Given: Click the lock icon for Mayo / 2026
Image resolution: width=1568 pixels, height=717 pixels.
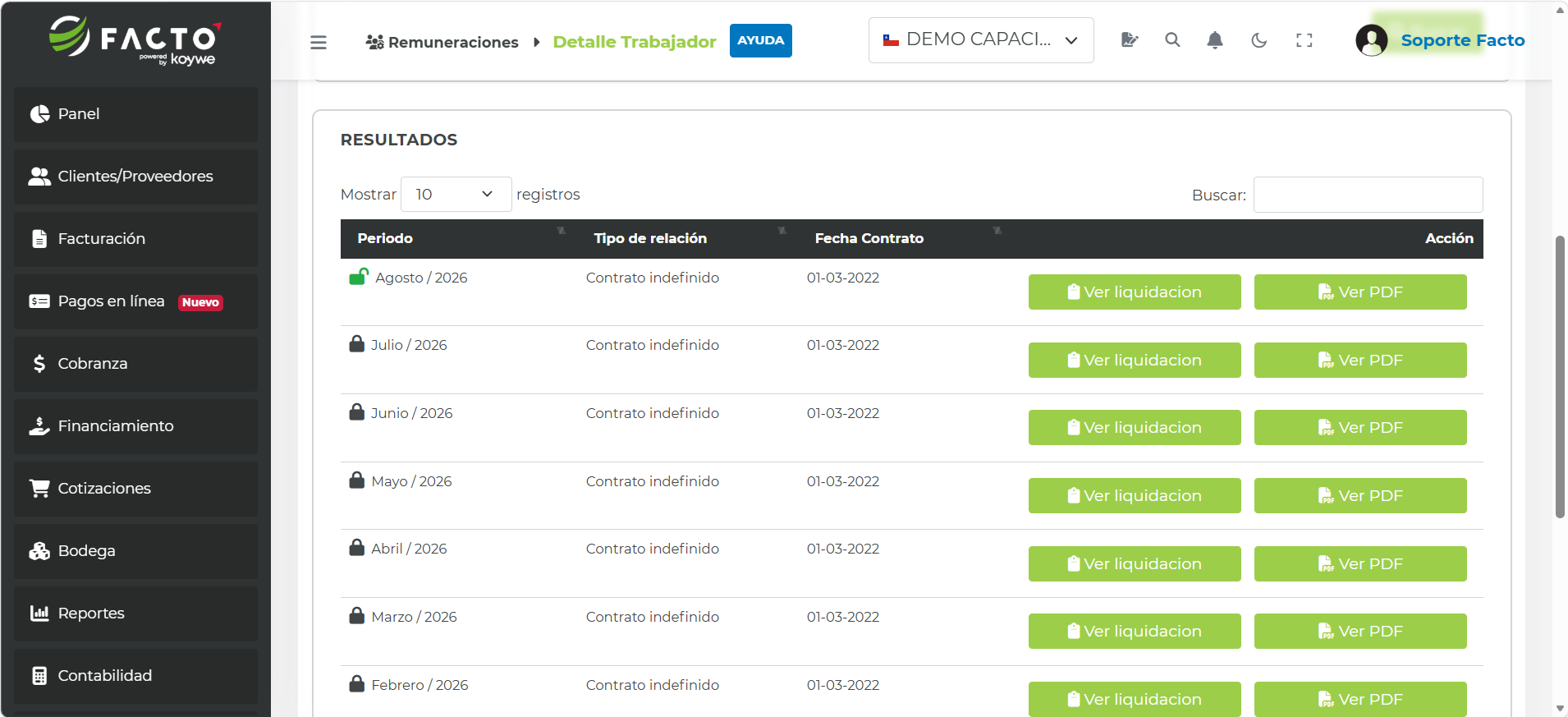Looking at the screenshot, I should point(356,480).
